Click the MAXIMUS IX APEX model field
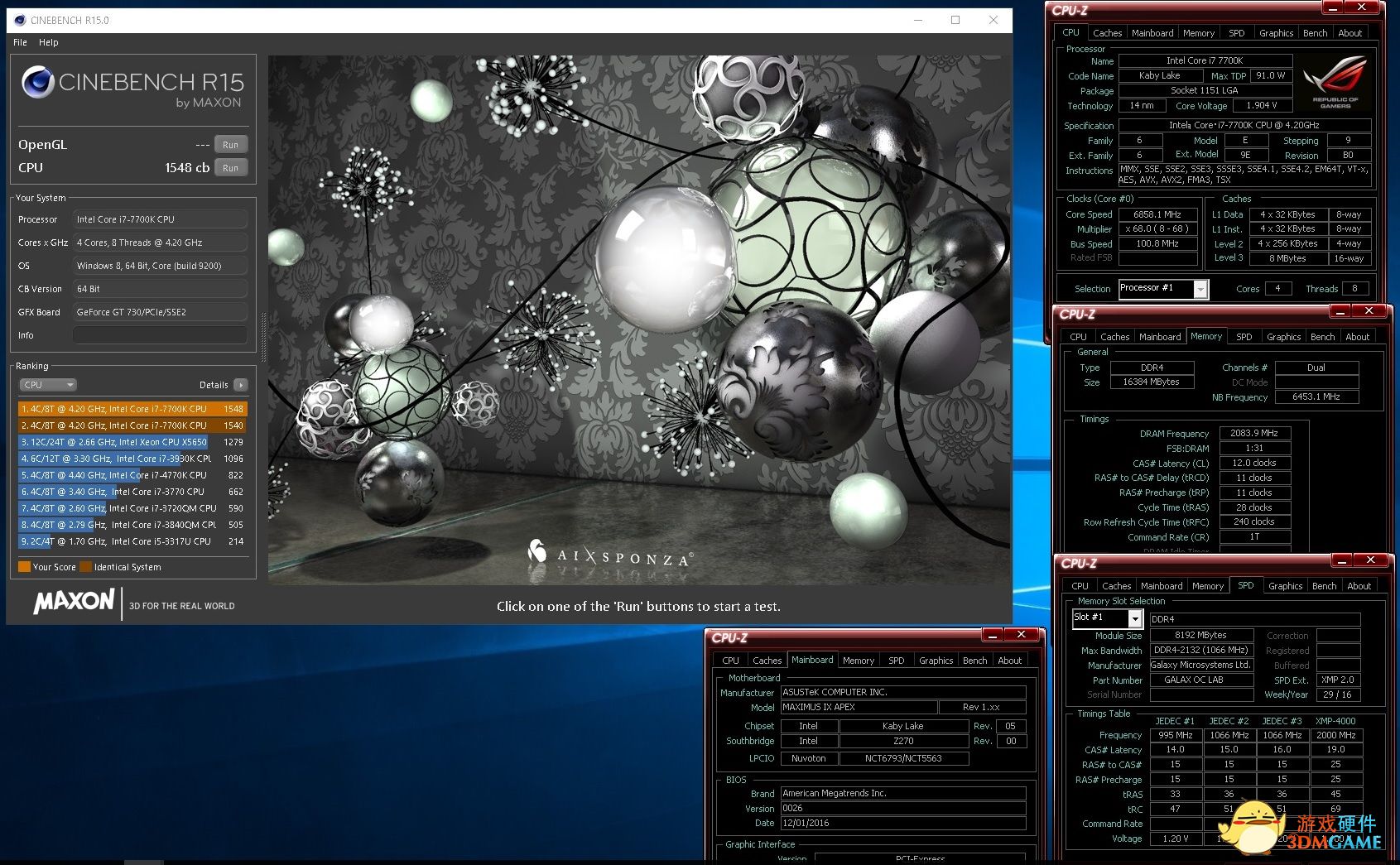Image resolution: width=1400 pixels, height=865 pixels. point(859,707)
